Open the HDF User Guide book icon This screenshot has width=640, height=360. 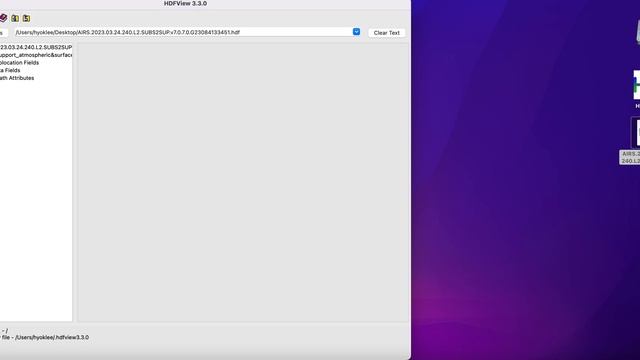pos(3,18)
